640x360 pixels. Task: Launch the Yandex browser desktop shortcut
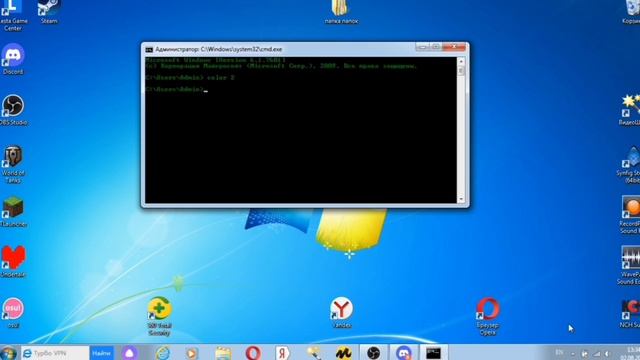(x=341, y=313)
